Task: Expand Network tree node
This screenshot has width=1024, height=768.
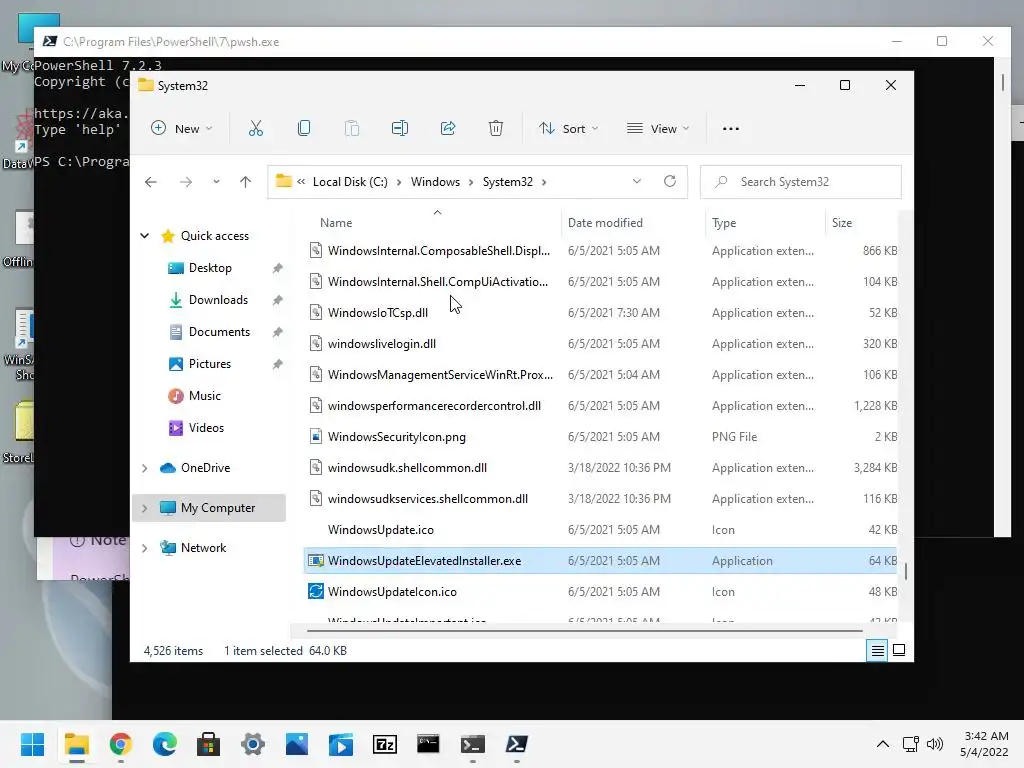Action: click(145, 548)
